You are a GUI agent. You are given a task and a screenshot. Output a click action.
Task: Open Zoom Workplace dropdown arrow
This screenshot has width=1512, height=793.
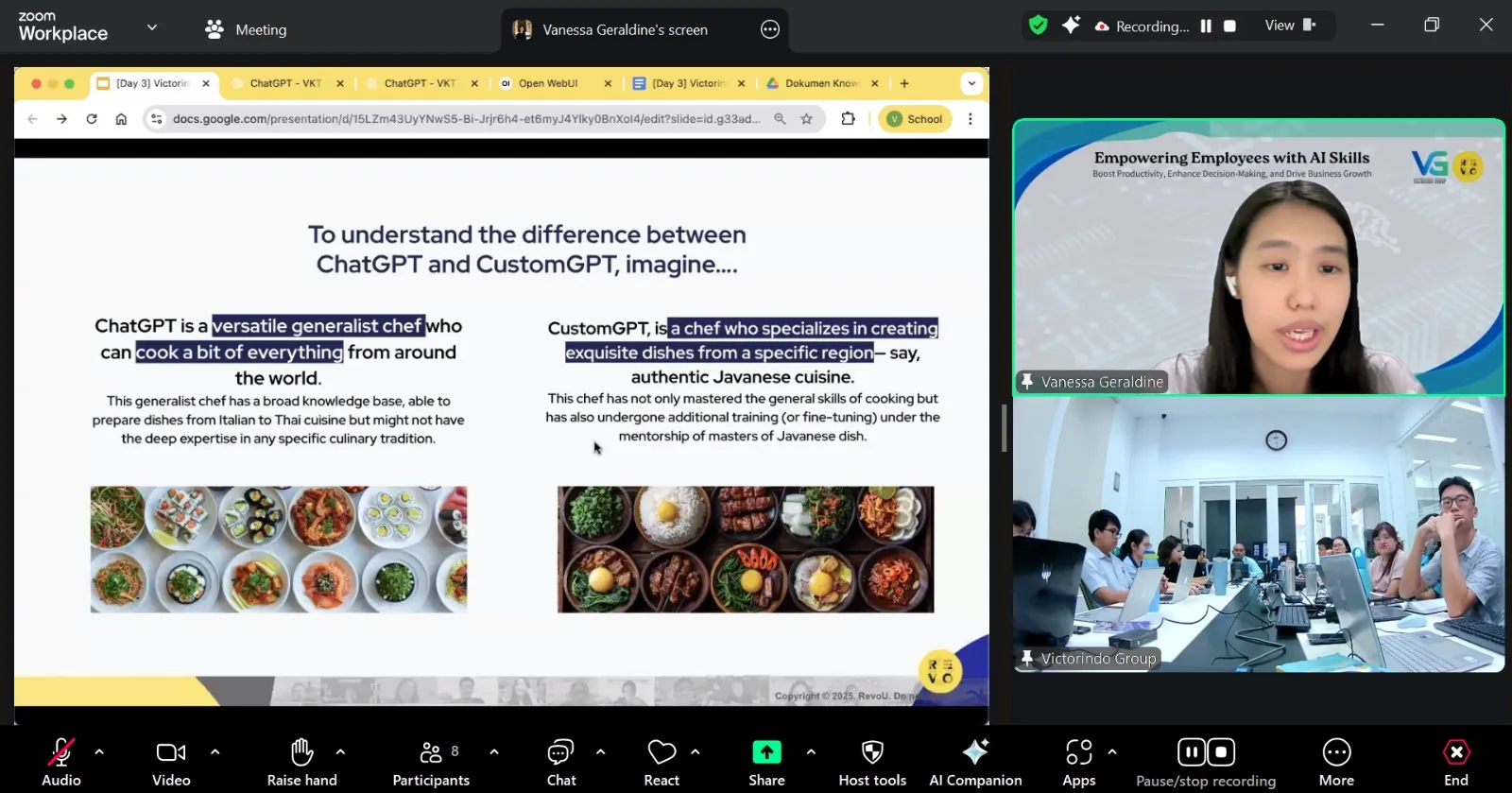[x=151, y=27]
